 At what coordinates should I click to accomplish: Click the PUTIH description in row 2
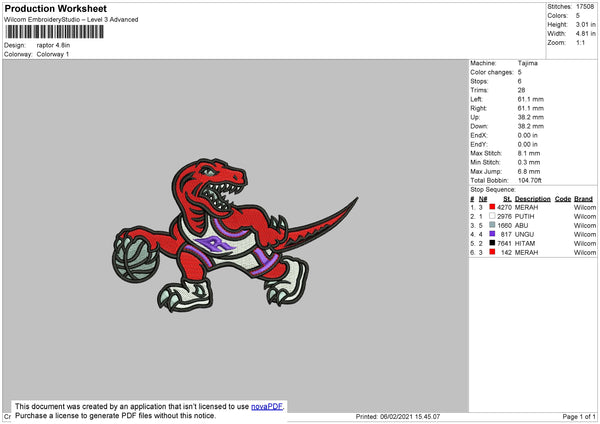pos(524,216)
